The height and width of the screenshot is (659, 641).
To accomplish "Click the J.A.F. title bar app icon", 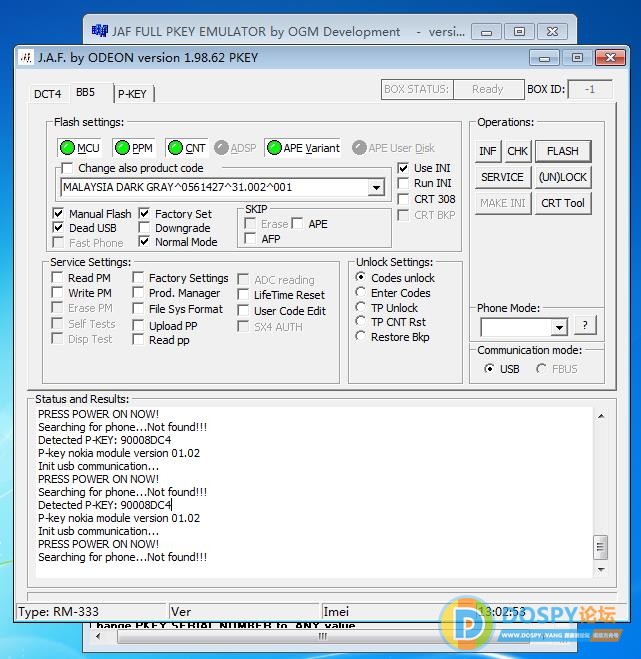I will coord(26,57).
